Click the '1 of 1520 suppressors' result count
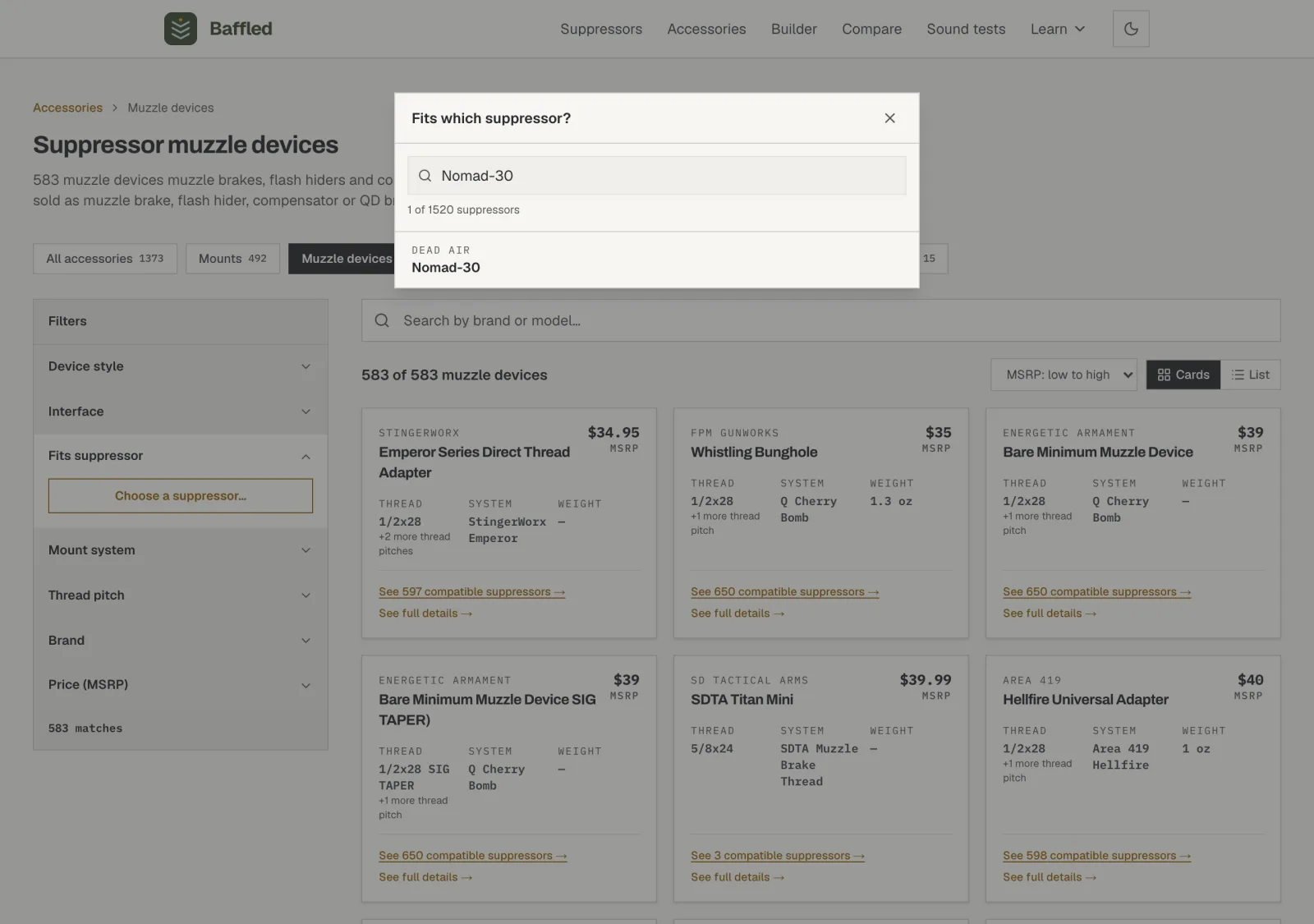The image size is (1314, 924). tap(463, 210)
